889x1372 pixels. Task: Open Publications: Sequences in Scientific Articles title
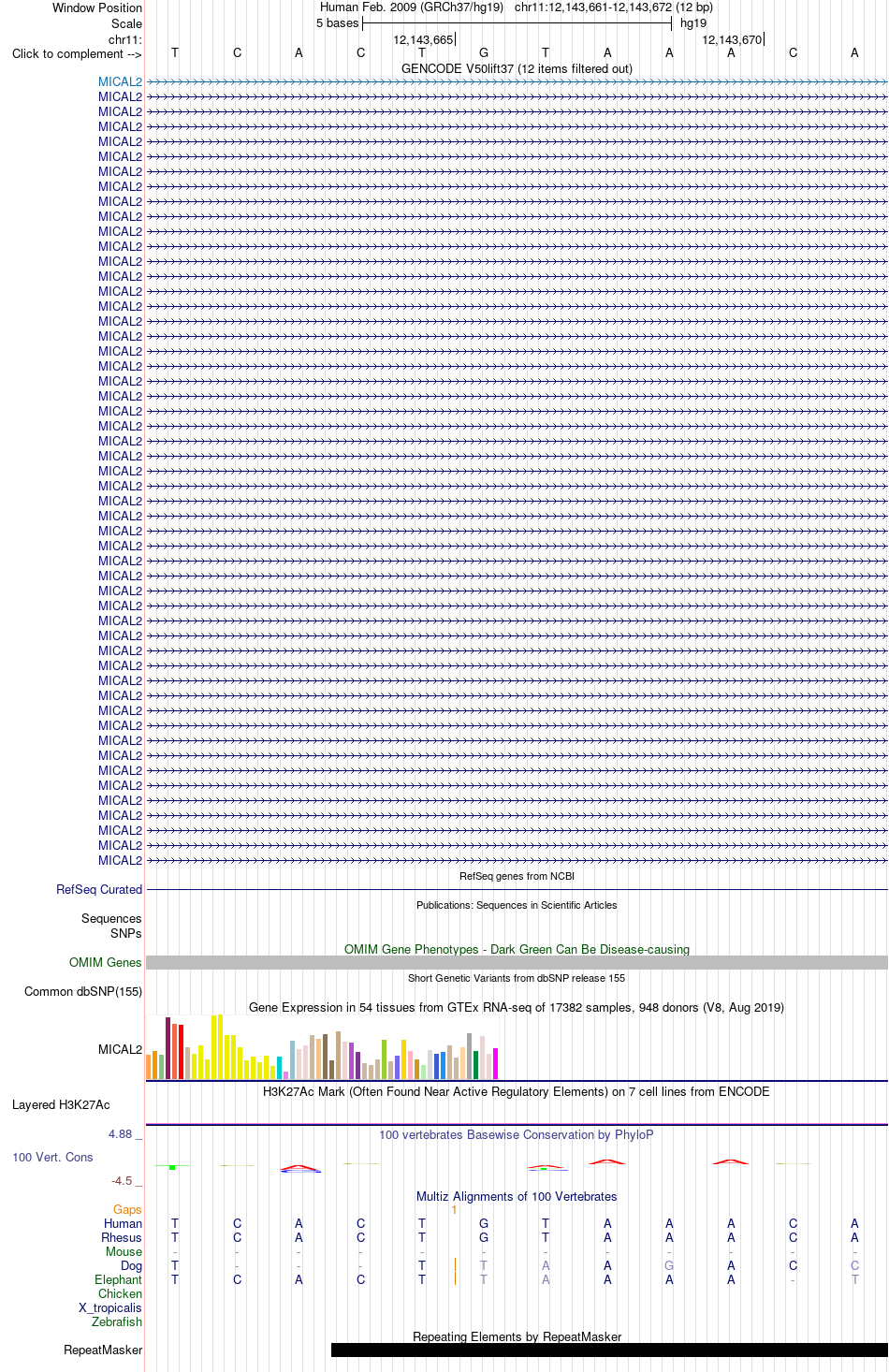click(x=517, y=905)
